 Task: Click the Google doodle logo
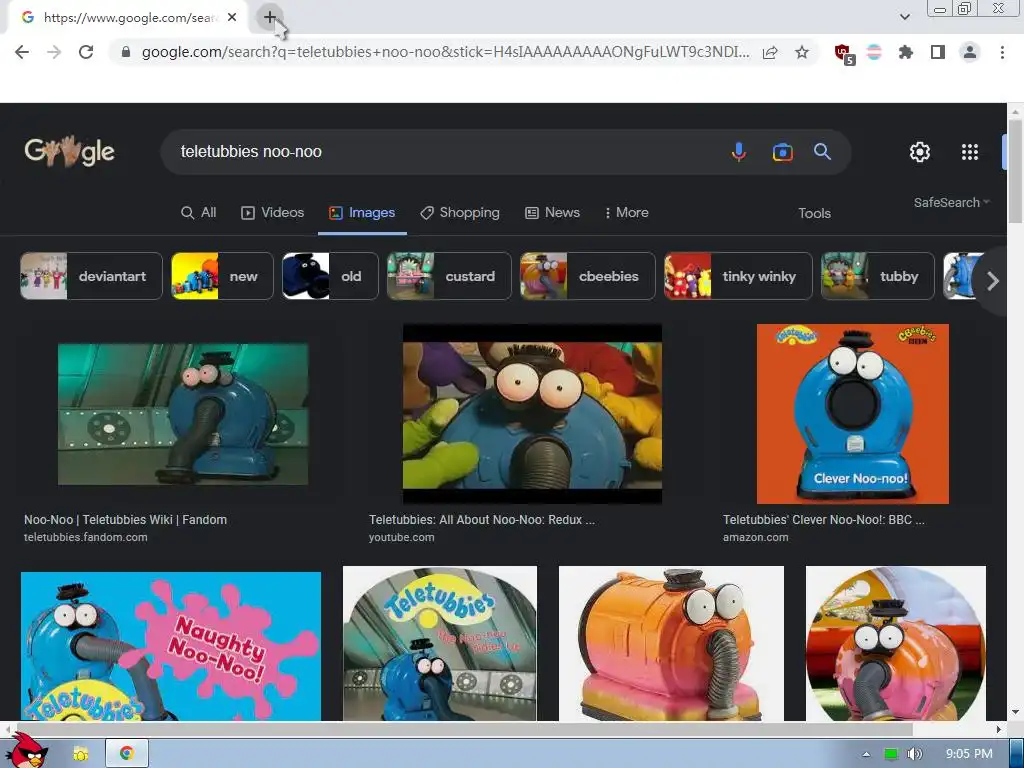[x=69, y=152]
